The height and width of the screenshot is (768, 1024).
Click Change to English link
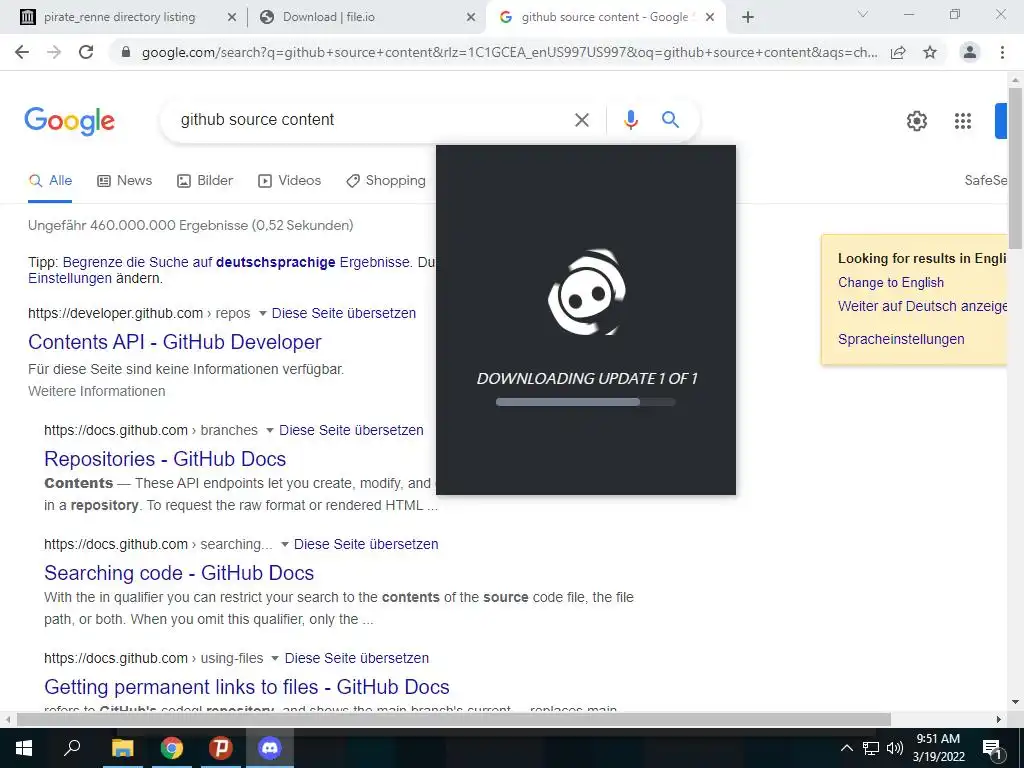pyautogui.click(x=891, y=283)
